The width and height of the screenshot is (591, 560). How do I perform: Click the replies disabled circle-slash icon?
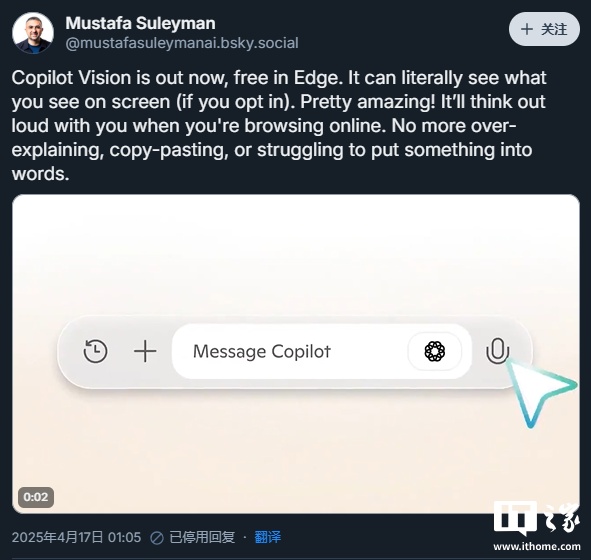pyautogui.click(x=156, y=538)
